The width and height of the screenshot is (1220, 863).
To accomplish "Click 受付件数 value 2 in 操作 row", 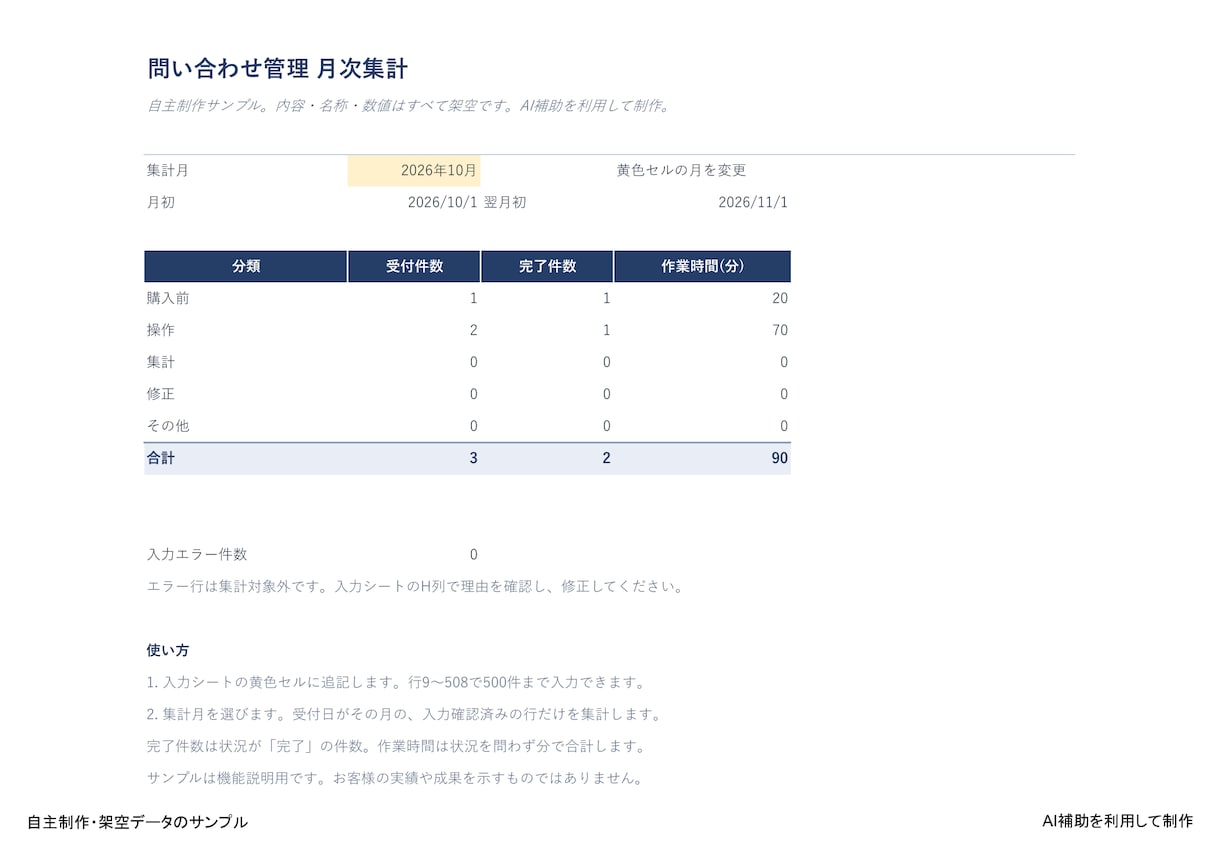I will click(x=473, y=331).
